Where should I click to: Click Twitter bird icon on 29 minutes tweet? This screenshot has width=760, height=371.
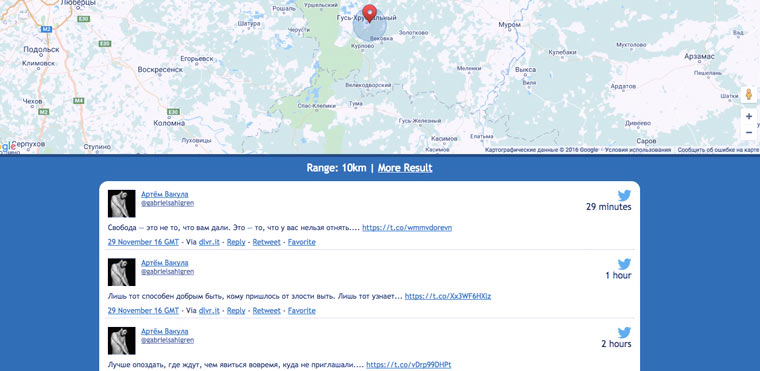[x=624, y=195]
